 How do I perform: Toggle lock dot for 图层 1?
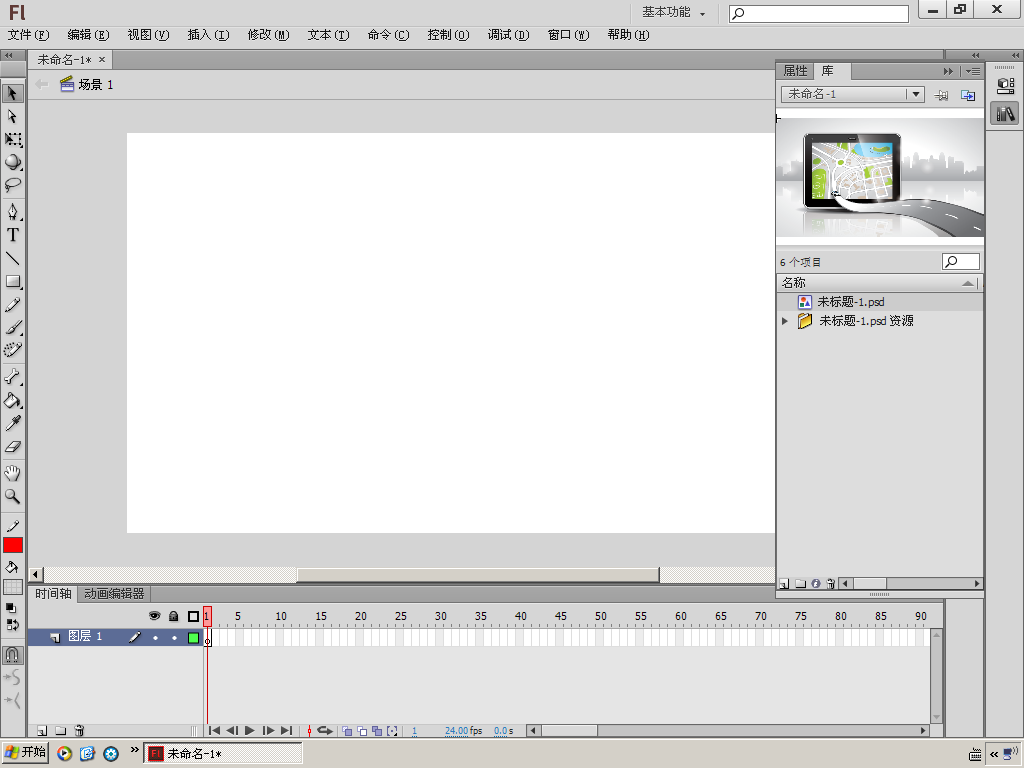(x=174, y=637)
